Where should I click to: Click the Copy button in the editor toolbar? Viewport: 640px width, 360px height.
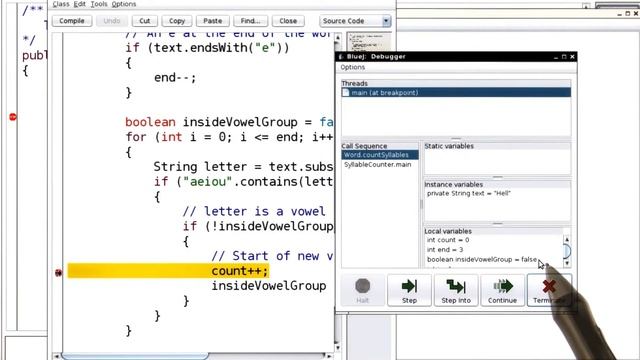[177, 21]
